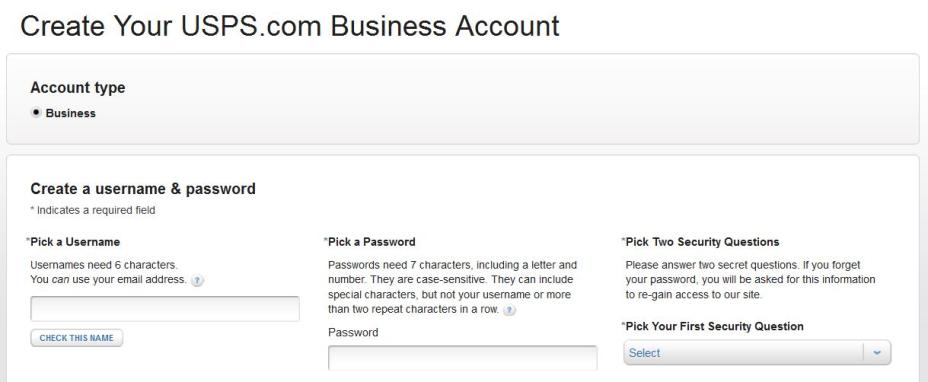Screen dimensions: 928x382
Task: Open the username help question-mark icon
Action: click(x=198, y=280)
